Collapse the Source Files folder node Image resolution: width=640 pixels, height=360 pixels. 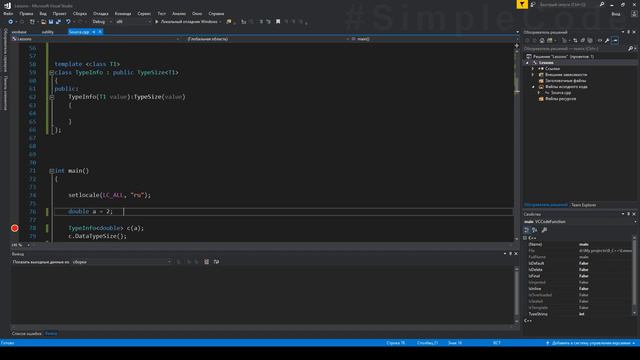point(533,87)
